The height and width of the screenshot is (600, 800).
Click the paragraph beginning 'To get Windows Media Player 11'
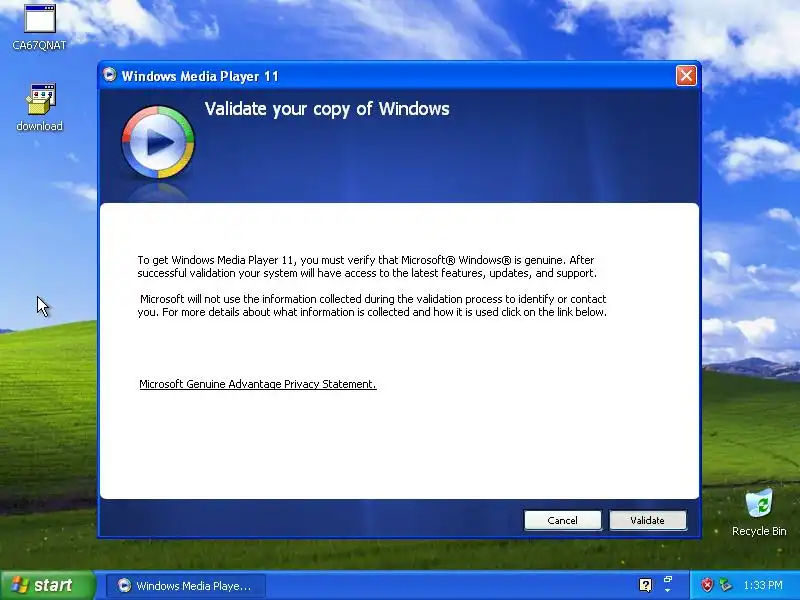pos(367,266)
